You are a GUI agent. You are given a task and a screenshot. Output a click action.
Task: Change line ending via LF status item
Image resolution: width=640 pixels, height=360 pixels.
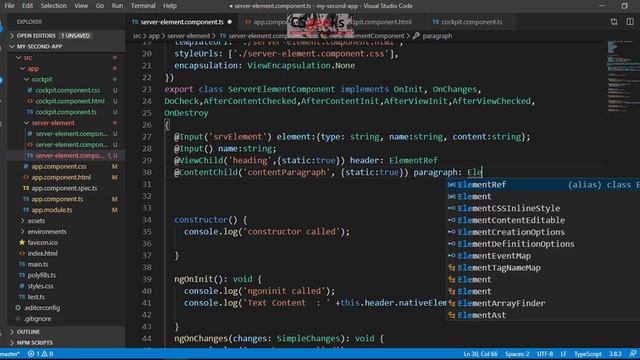(563, 354)
